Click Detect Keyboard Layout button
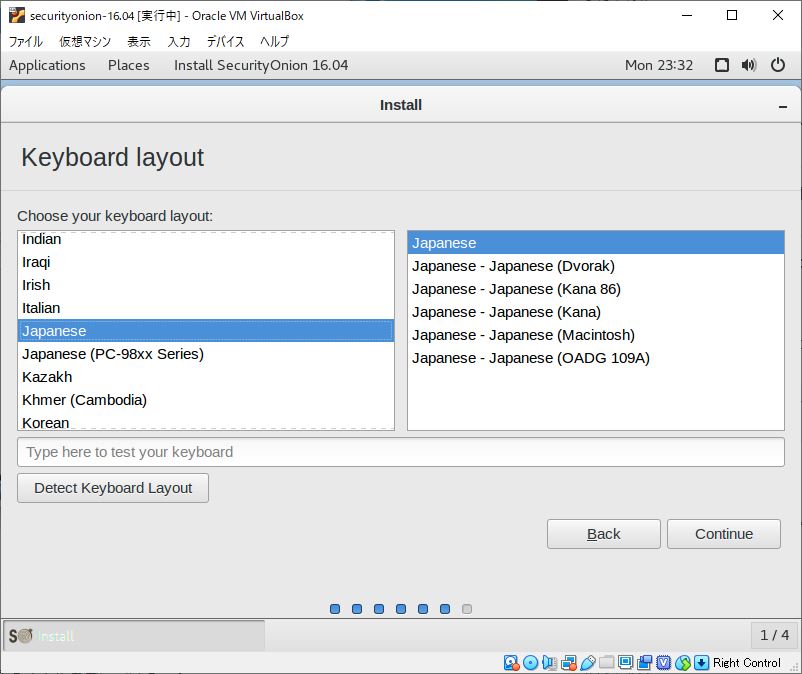The image size is (802, 674). 113,488
